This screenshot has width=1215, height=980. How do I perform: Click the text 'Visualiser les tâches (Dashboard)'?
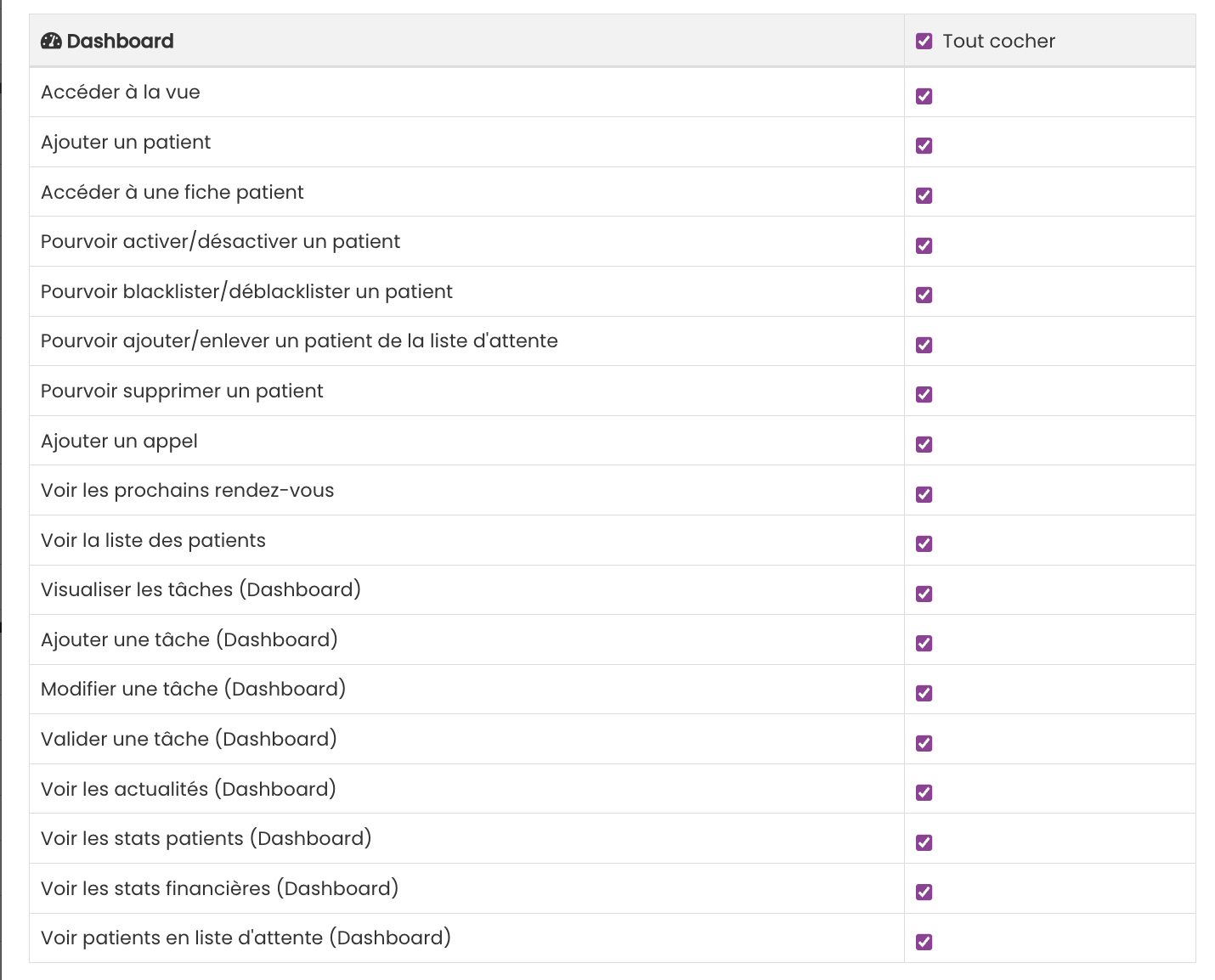click(201, 589)
